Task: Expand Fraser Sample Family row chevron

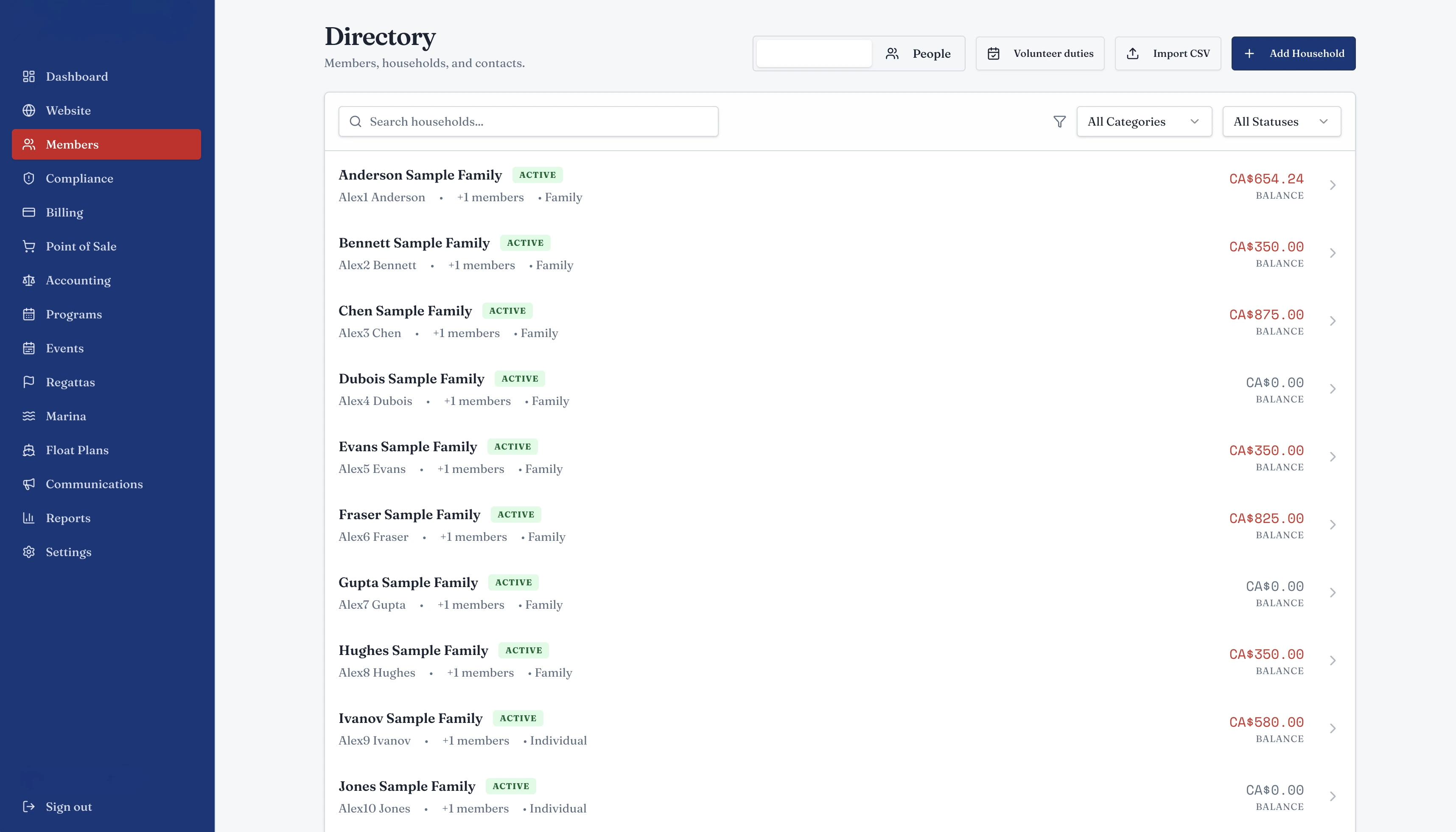Action: tap(1333, 525)
